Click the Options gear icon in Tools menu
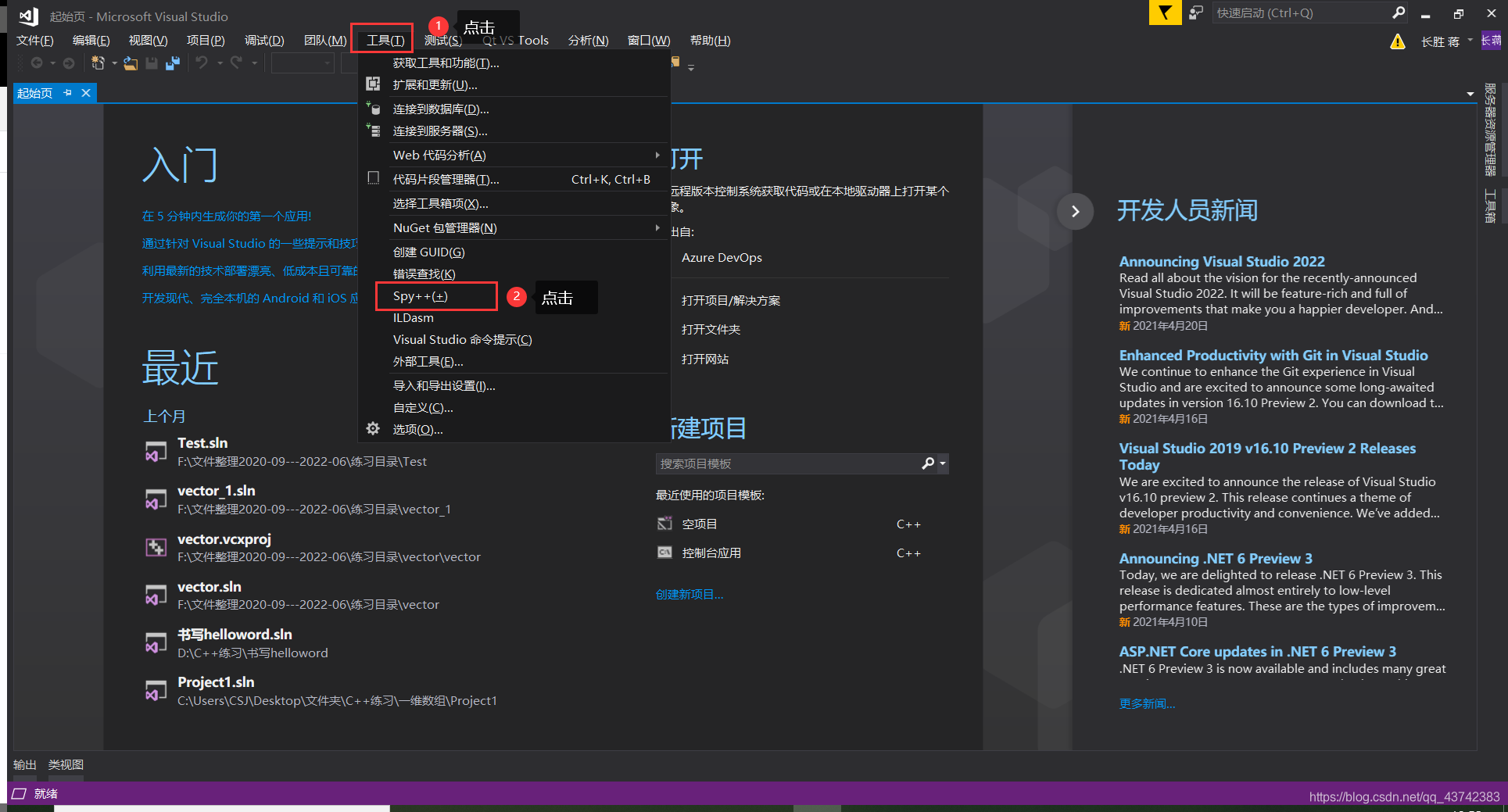Image resolution: width=1508 pixels, height=812 pixels. [373, 428]
